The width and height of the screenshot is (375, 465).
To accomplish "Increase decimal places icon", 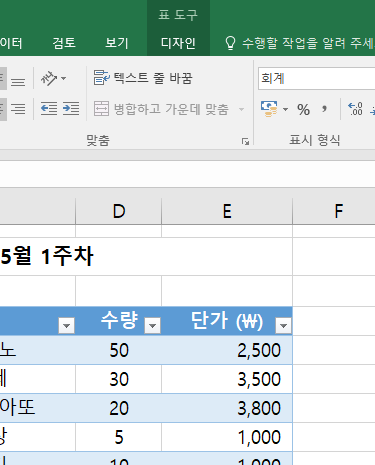I will pos(355,109).
